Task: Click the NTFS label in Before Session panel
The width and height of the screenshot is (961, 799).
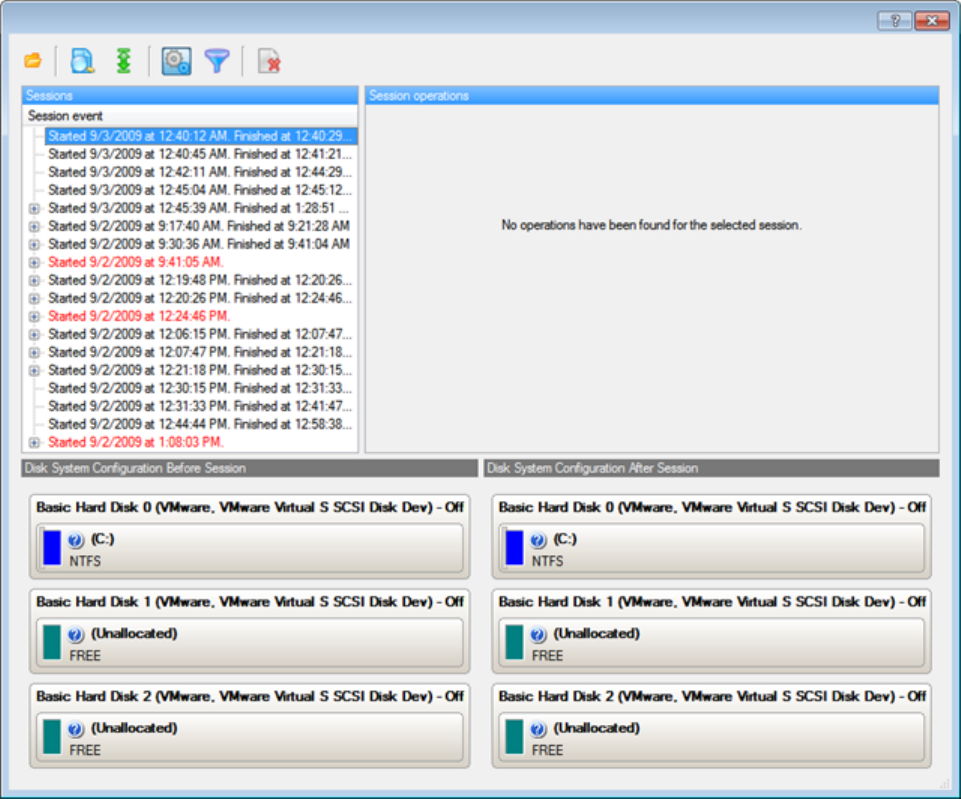Action: 85,561
